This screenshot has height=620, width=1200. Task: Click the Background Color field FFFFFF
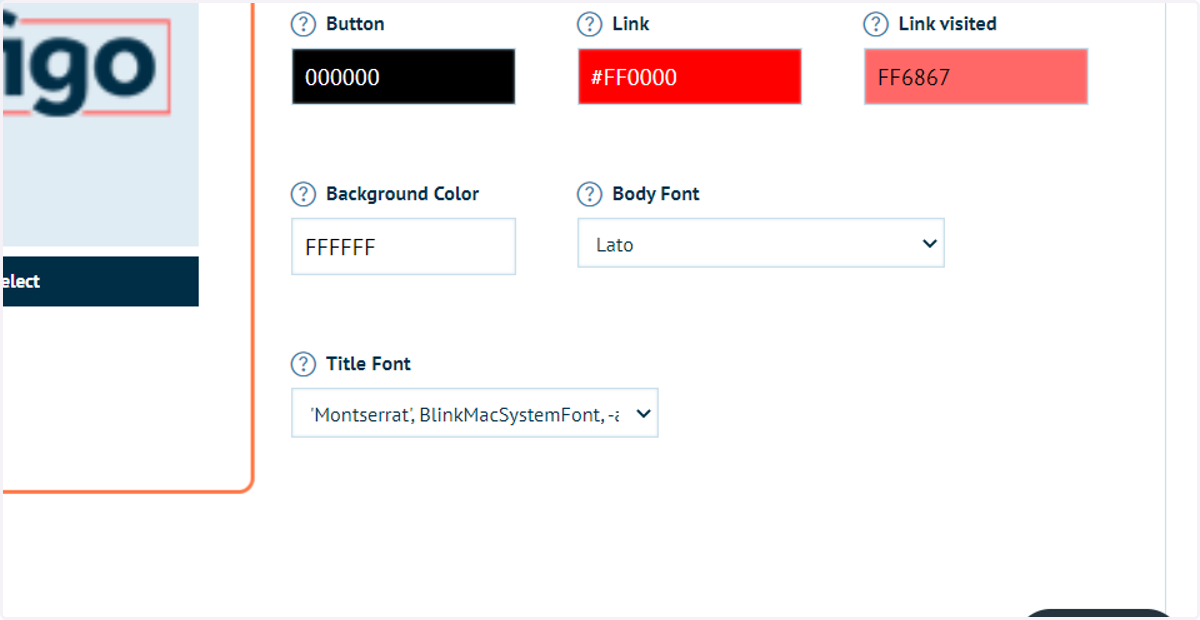point(404,246)
